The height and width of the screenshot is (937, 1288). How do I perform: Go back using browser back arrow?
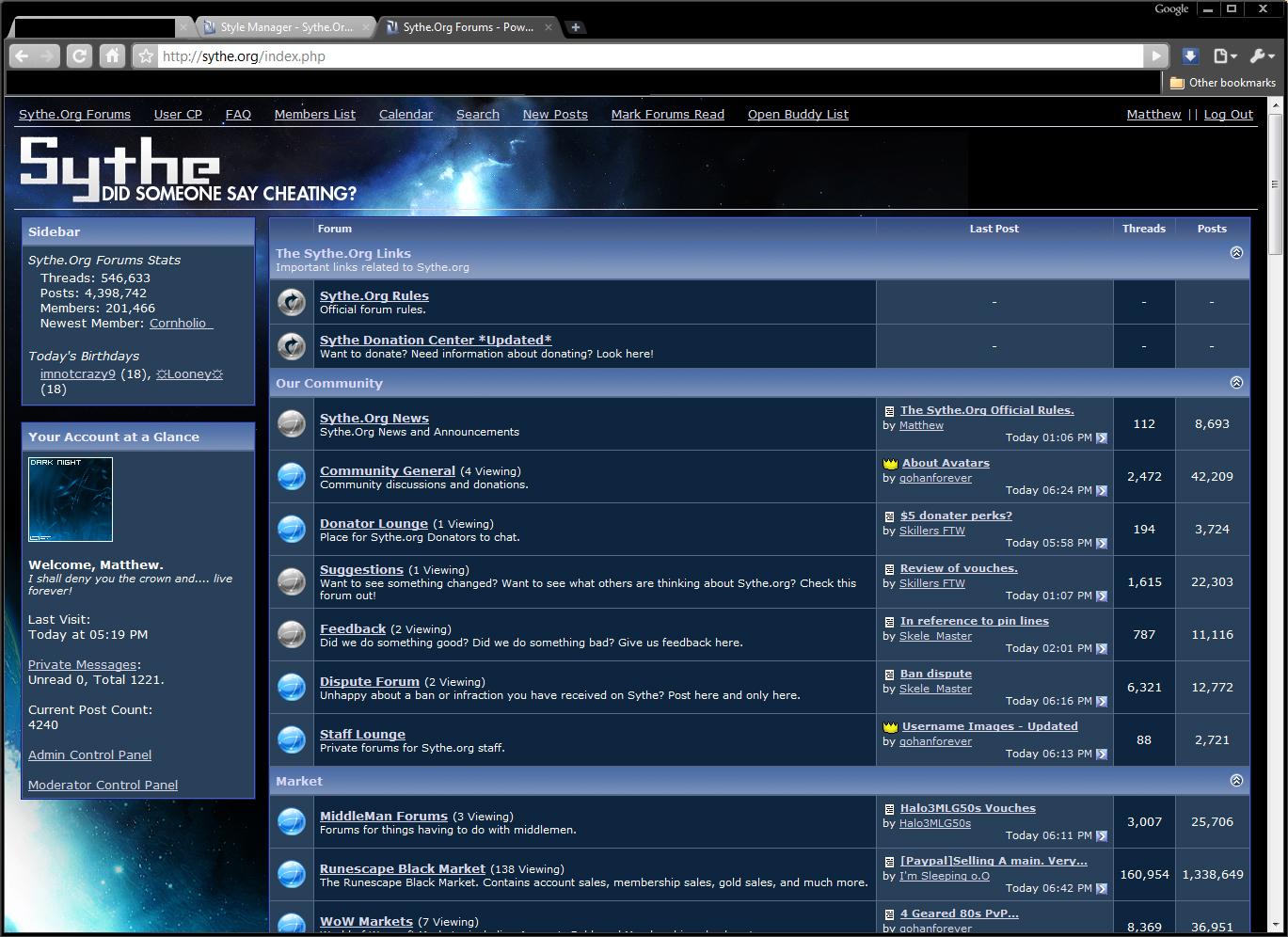point(22,56)
